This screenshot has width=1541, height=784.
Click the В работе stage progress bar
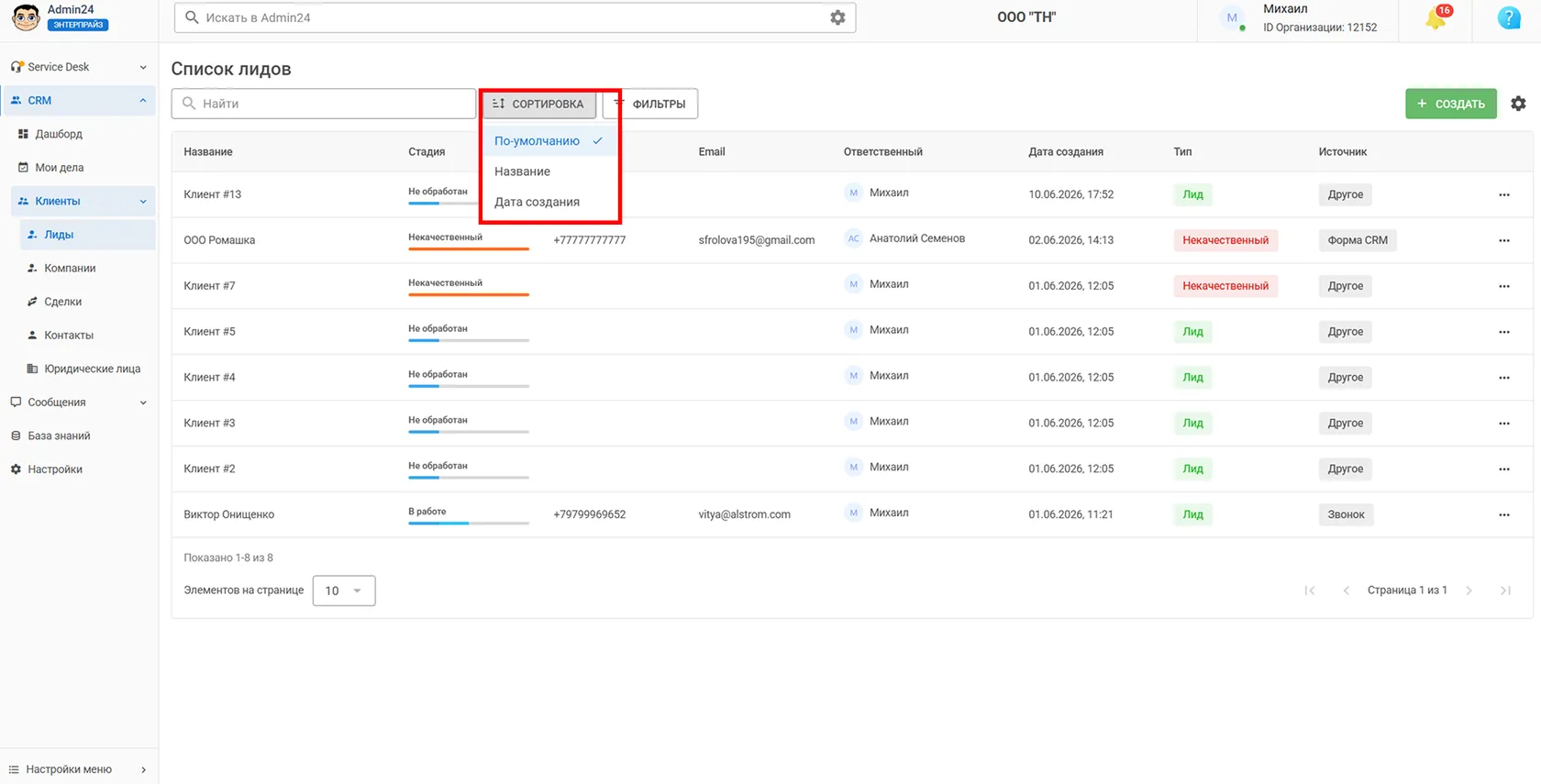[x=469, y=523]
